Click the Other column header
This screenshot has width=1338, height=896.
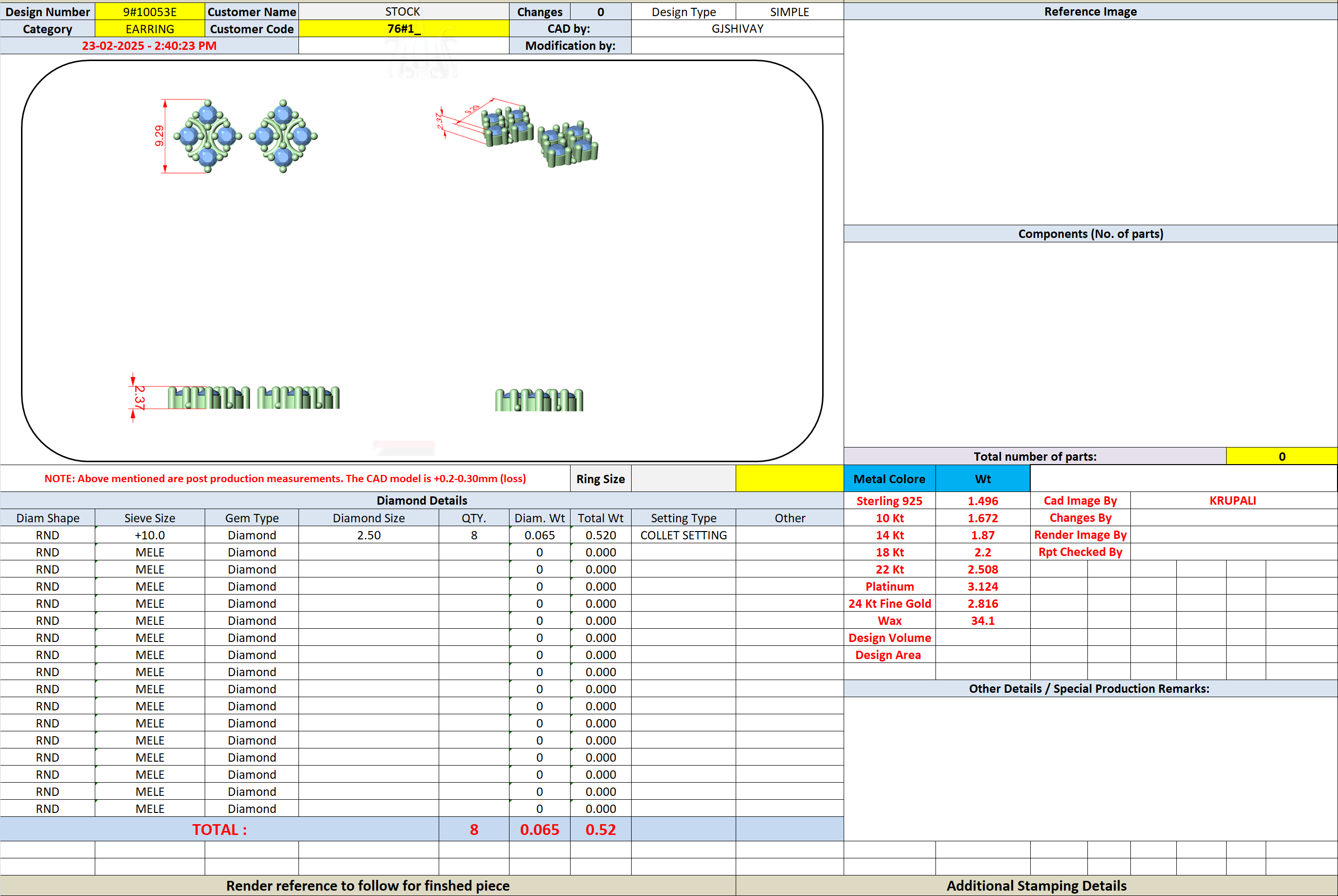pyautogui.click(x=789, y=518)
